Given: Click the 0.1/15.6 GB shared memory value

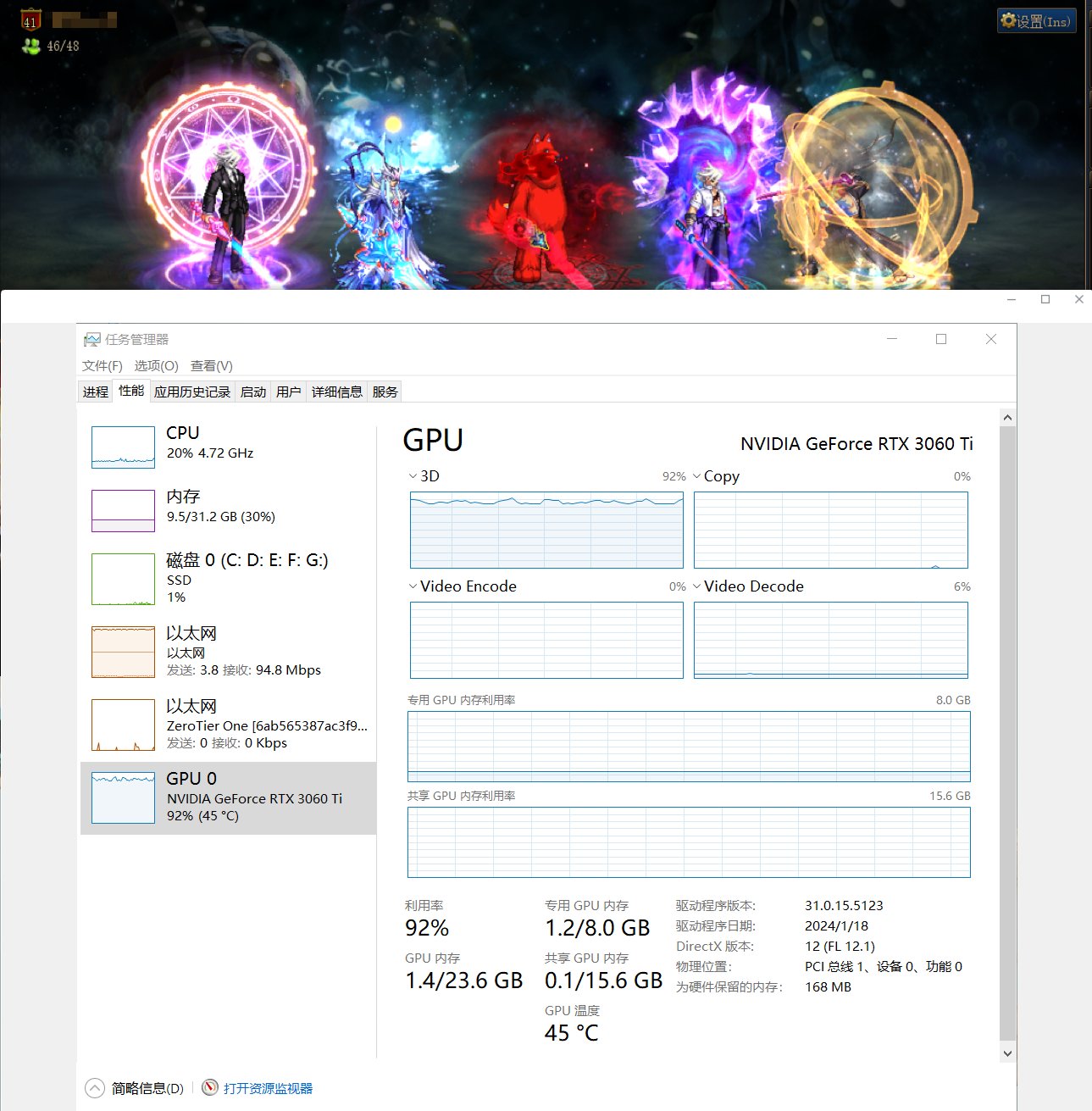Looking at the screenshot, I should click(x=603, y=980).
